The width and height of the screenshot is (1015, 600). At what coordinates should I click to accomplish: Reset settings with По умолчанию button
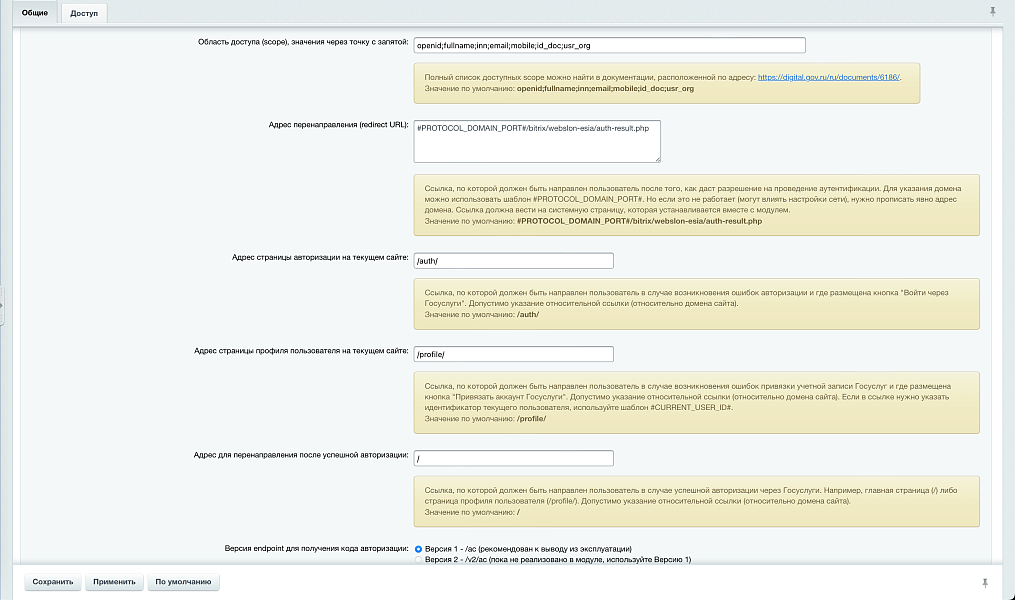pos(182,581)
